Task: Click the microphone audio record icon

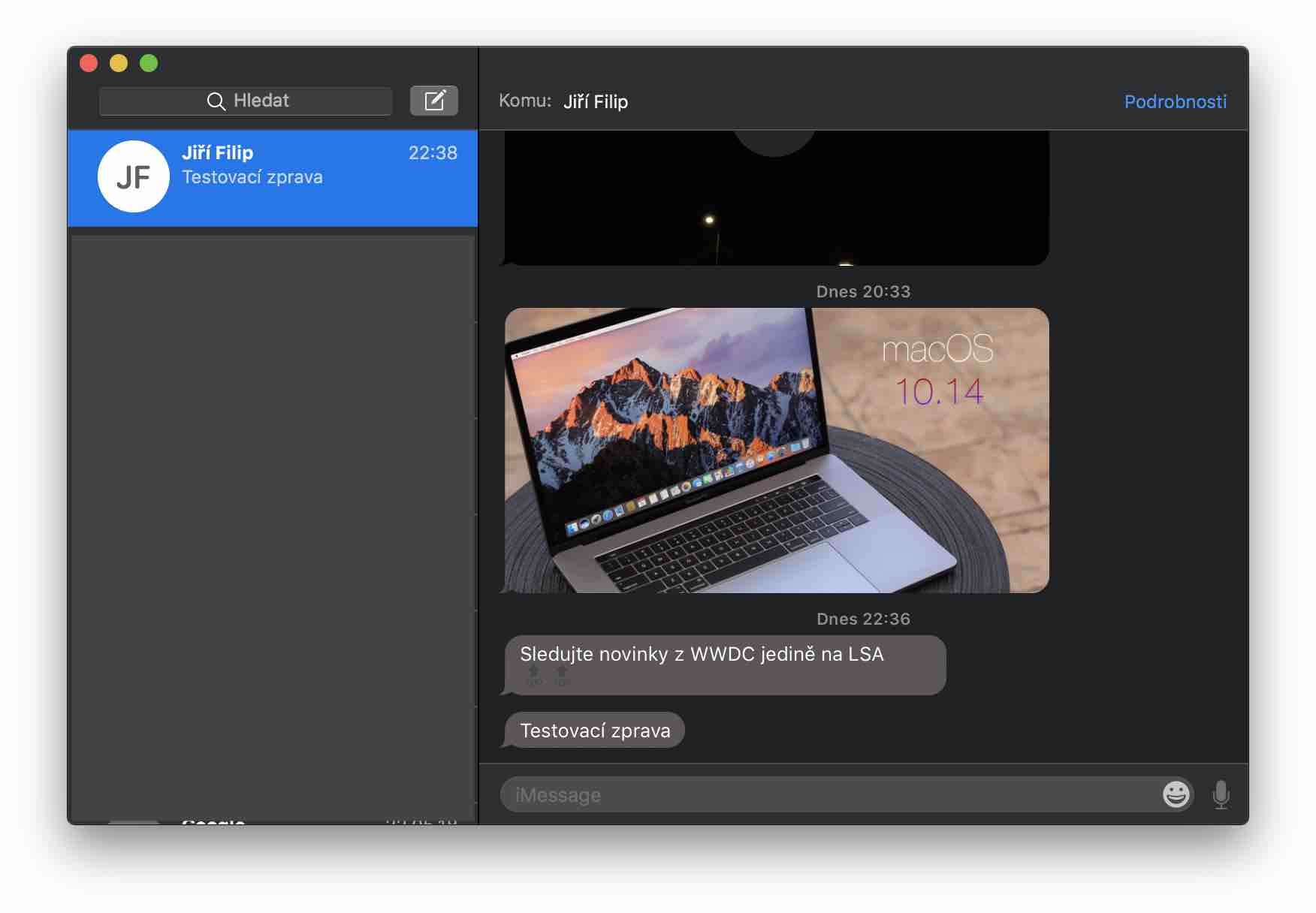Action: tap(1221, 794)
